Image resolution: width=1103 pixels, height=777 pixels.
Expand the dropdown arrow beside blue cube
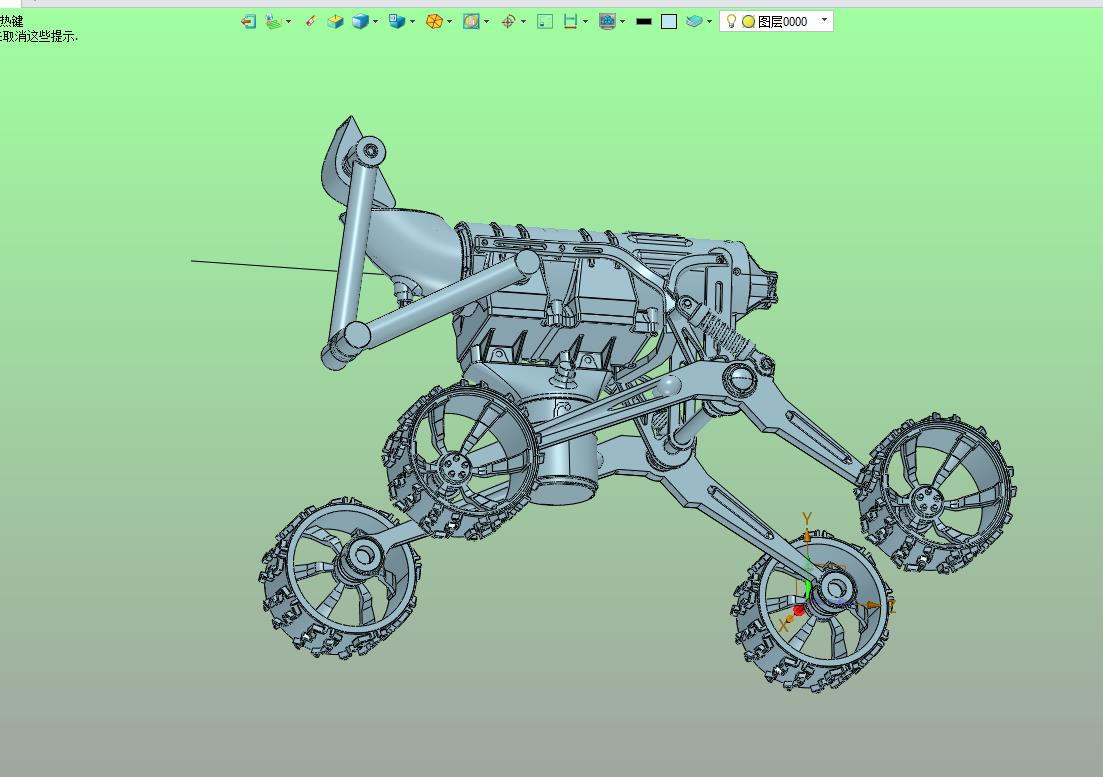point(376,22)
